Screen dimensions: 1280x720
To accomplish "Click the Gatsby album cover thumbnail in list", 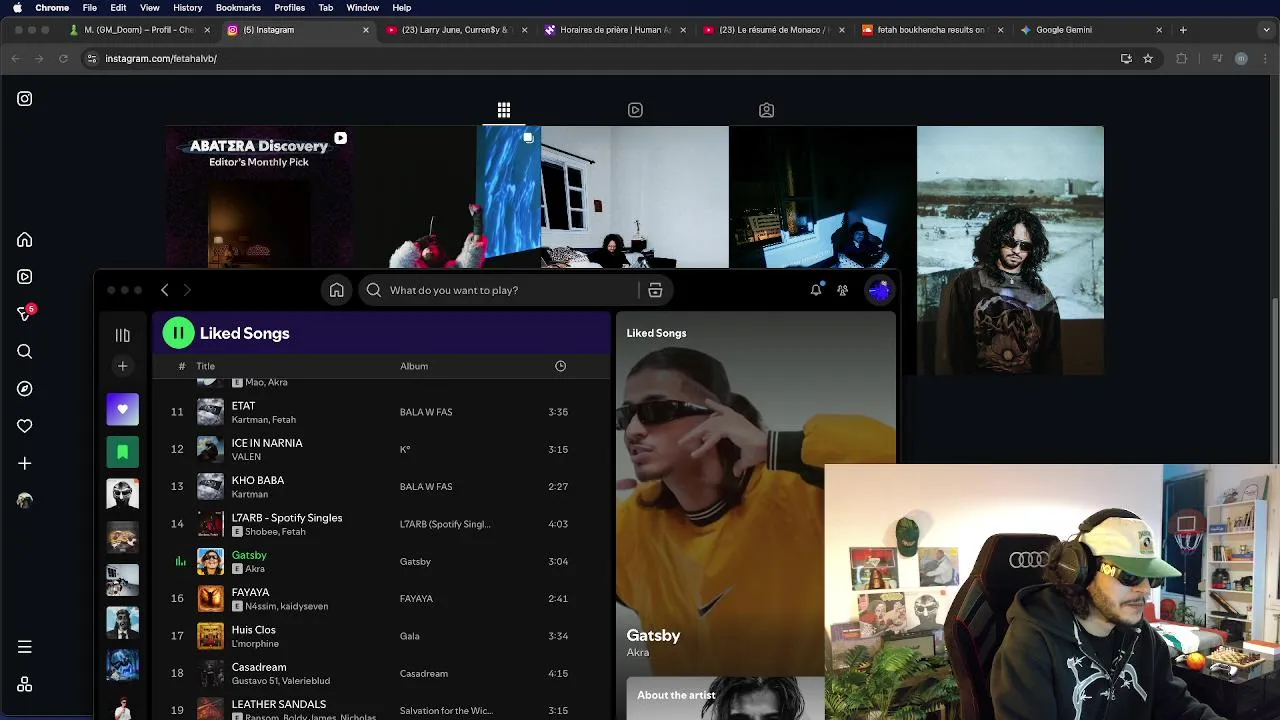I will pos(210,561).
